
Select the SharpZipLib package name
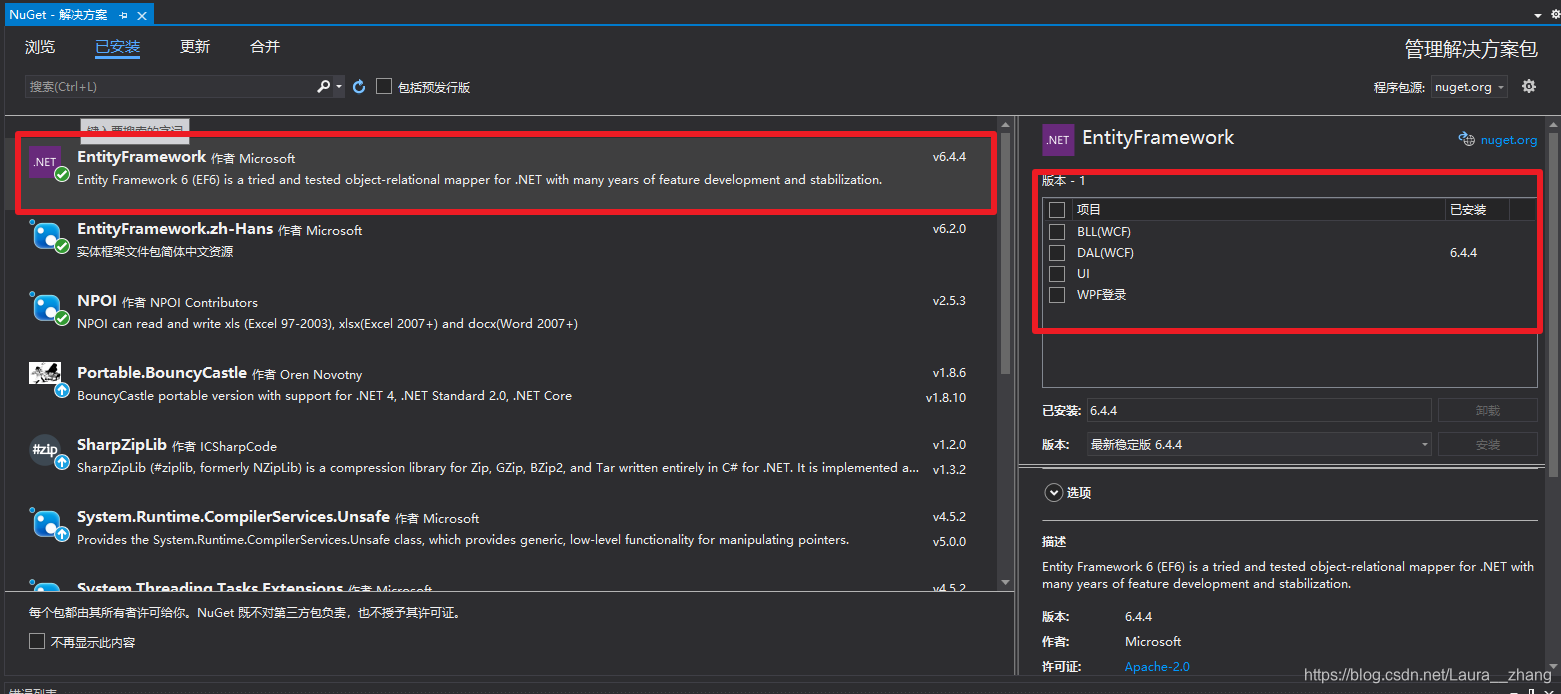coord(122,445)
